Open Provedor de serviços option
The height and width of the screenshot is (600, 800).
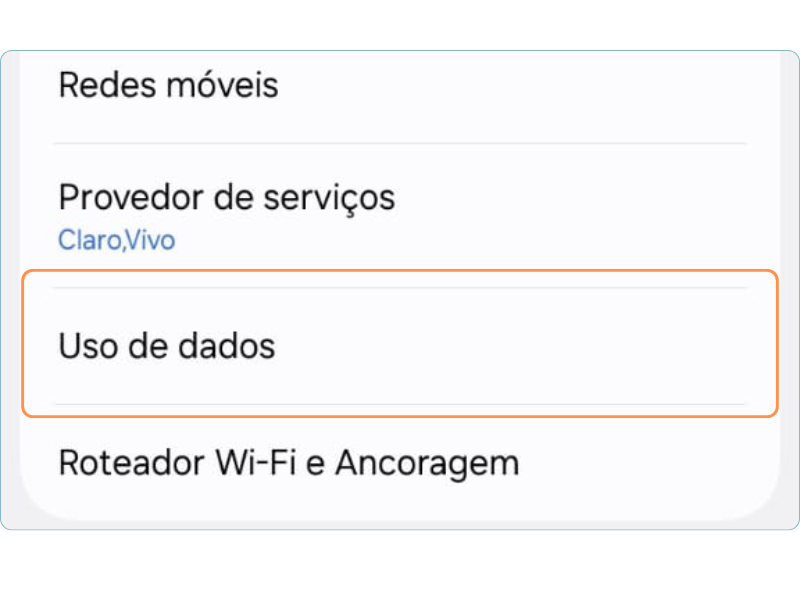pyautogui.click(x=226, y=198)
